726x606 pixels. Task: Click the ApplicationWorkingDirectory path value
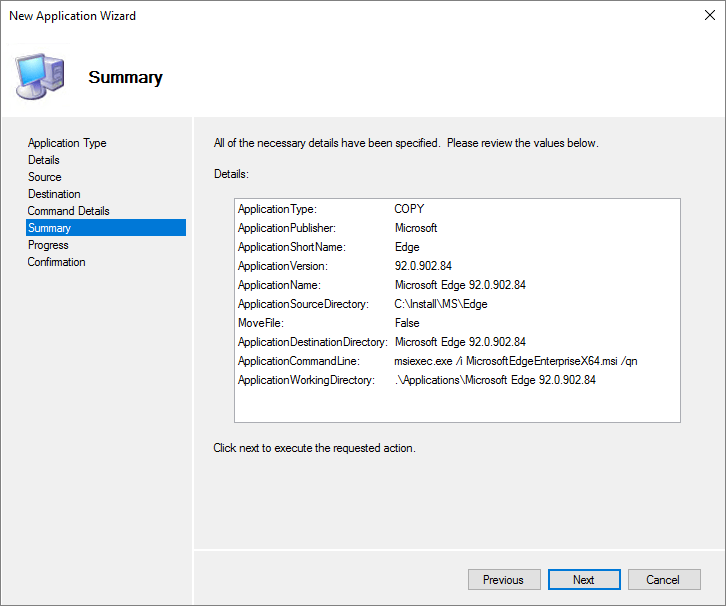495,380
